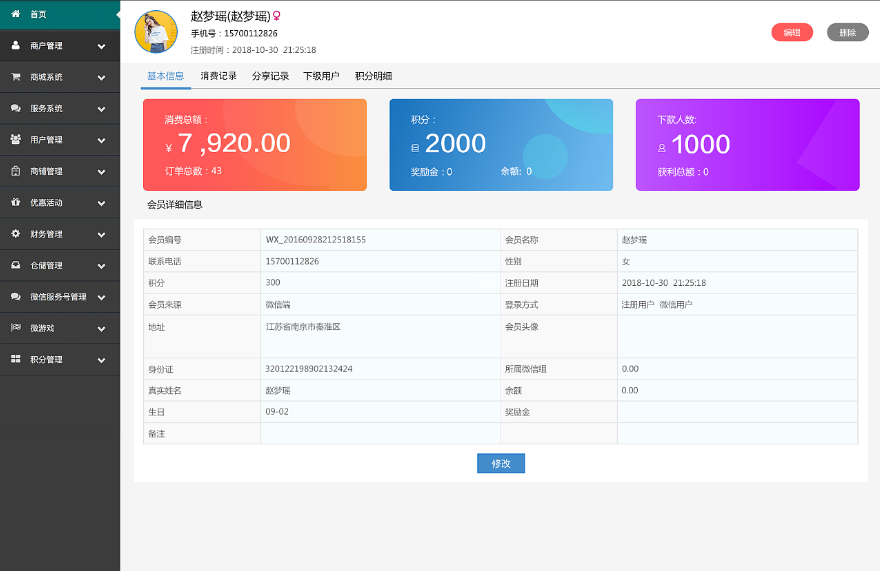The width and height of the screenshot is (880, 571).
Task: Open the 用户管理 sidebar label
Action: pos(46,140)
